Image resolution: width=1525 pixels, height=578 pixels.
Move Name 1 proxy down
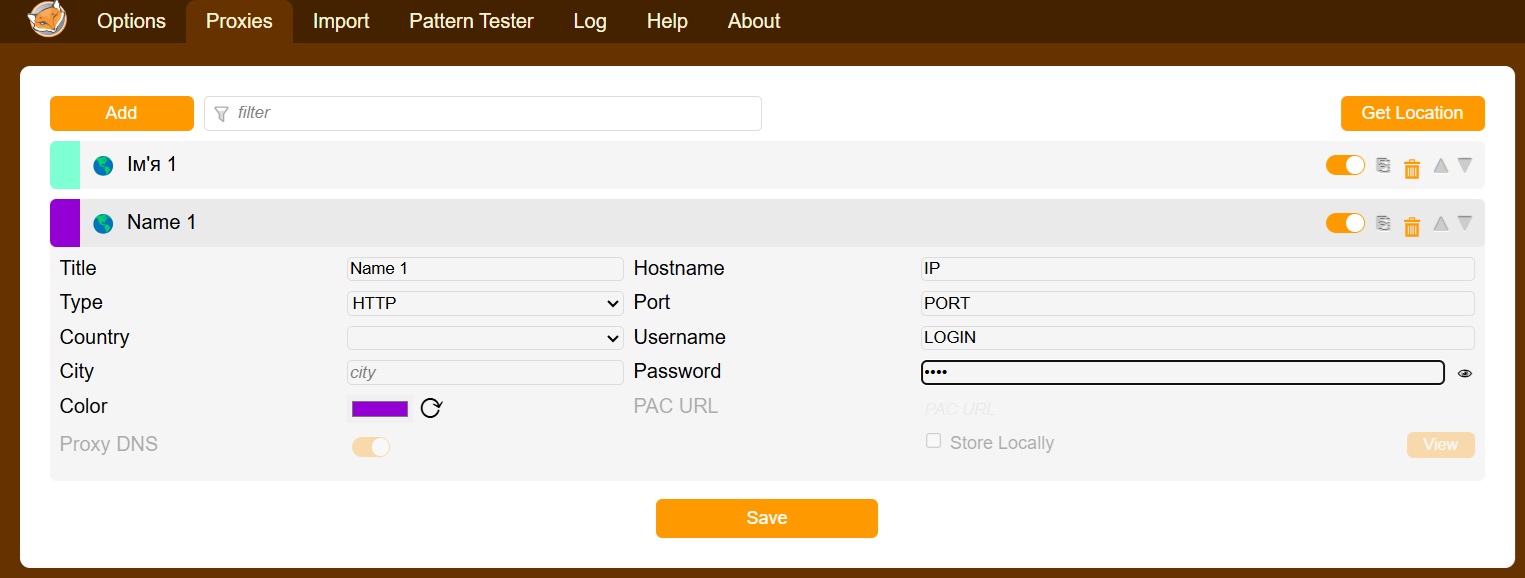[1465, 223]
